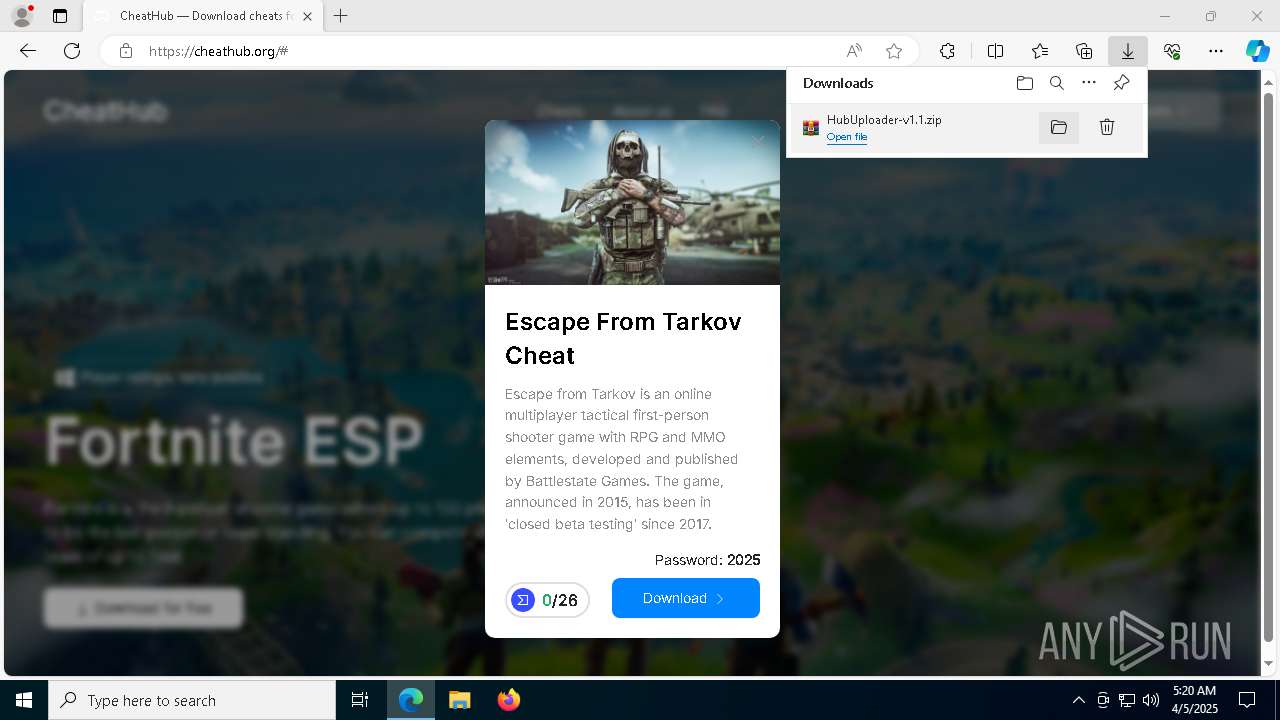Image resolution: width=1280 pixels, height=720 pixels.
Task: Open Browser essentials heart icon
Action: click(1172, 51)
